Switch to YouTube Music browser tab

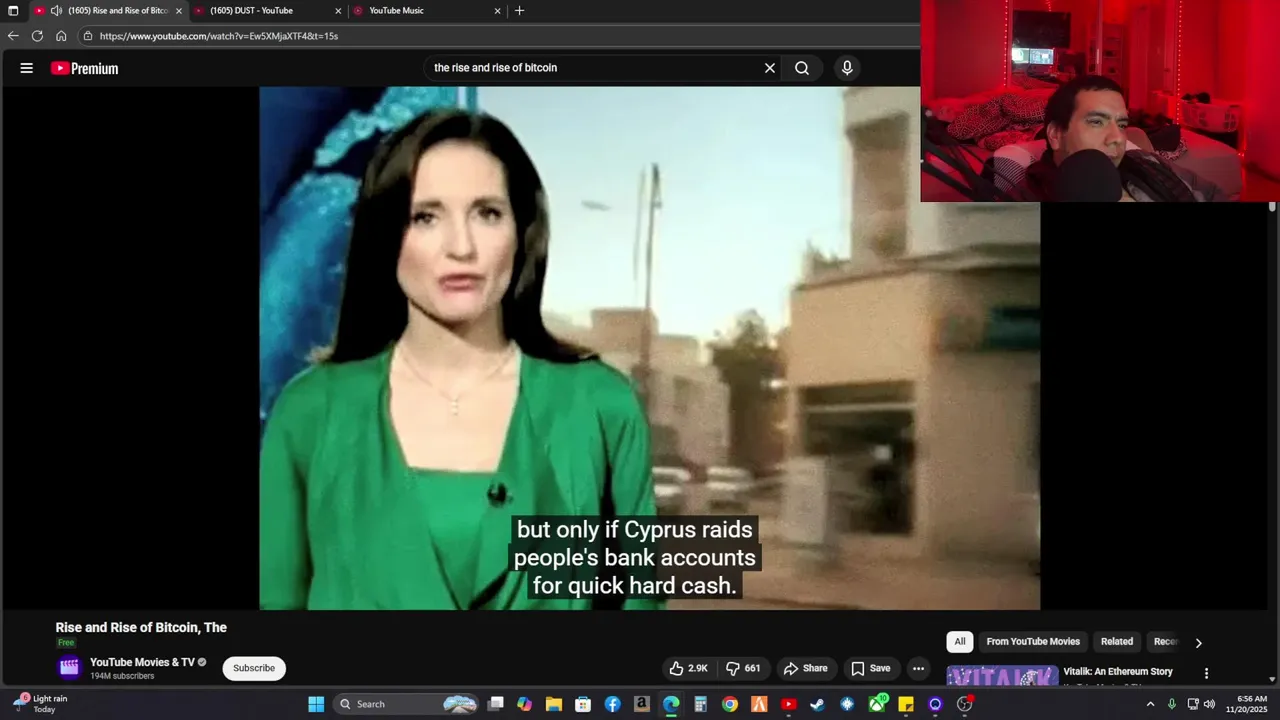coord(397,11)
